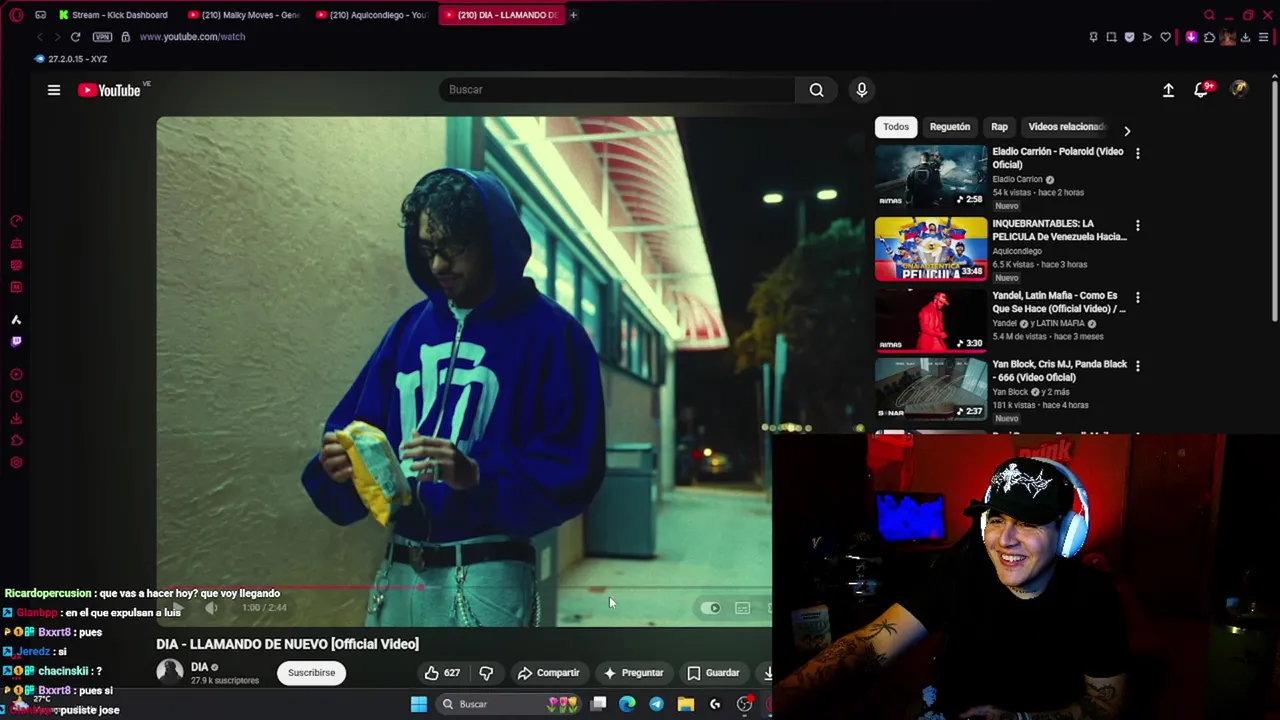
Task: Mute the video volume icon
Action: [x=211, y=608]
